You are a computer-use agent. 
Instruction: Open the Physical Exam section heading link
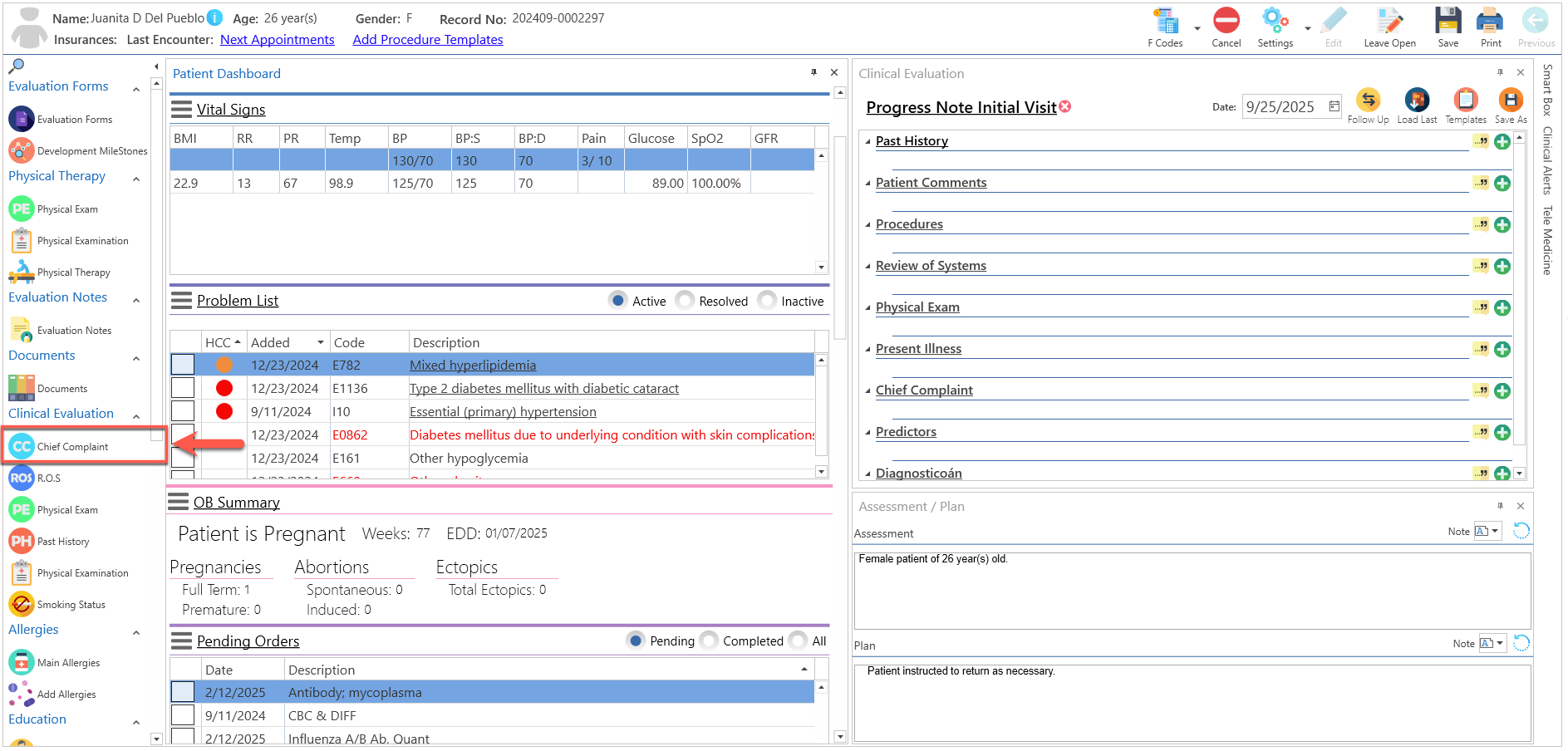pos(917,307)
